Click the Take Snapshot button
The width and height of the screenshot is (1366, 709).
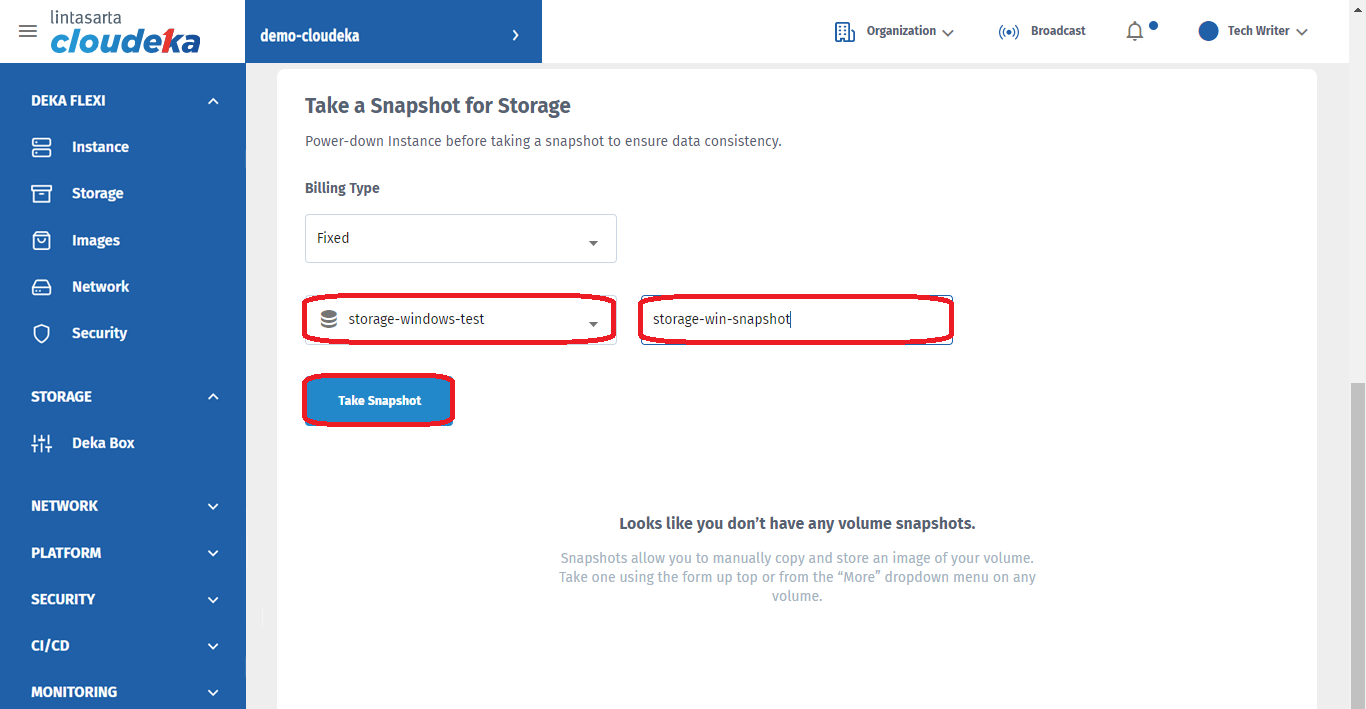point(379,401)
